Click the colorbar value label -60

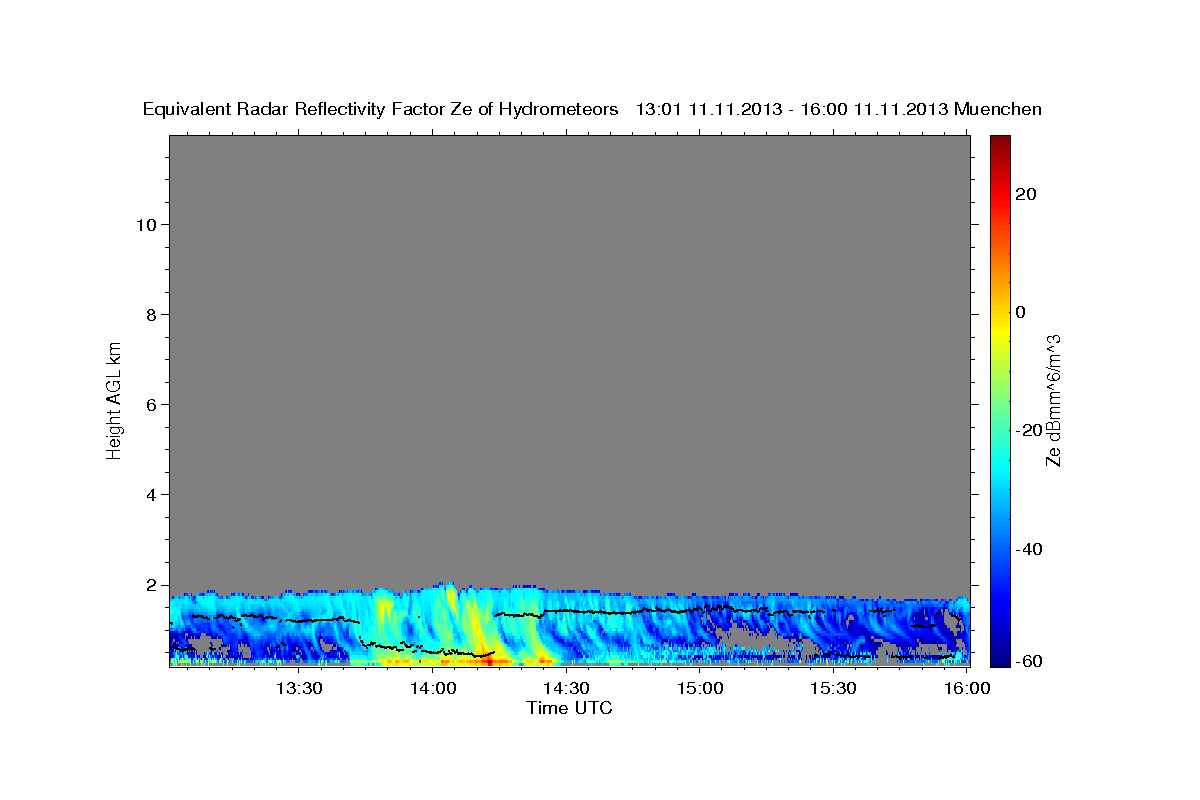pos(1027,661)
